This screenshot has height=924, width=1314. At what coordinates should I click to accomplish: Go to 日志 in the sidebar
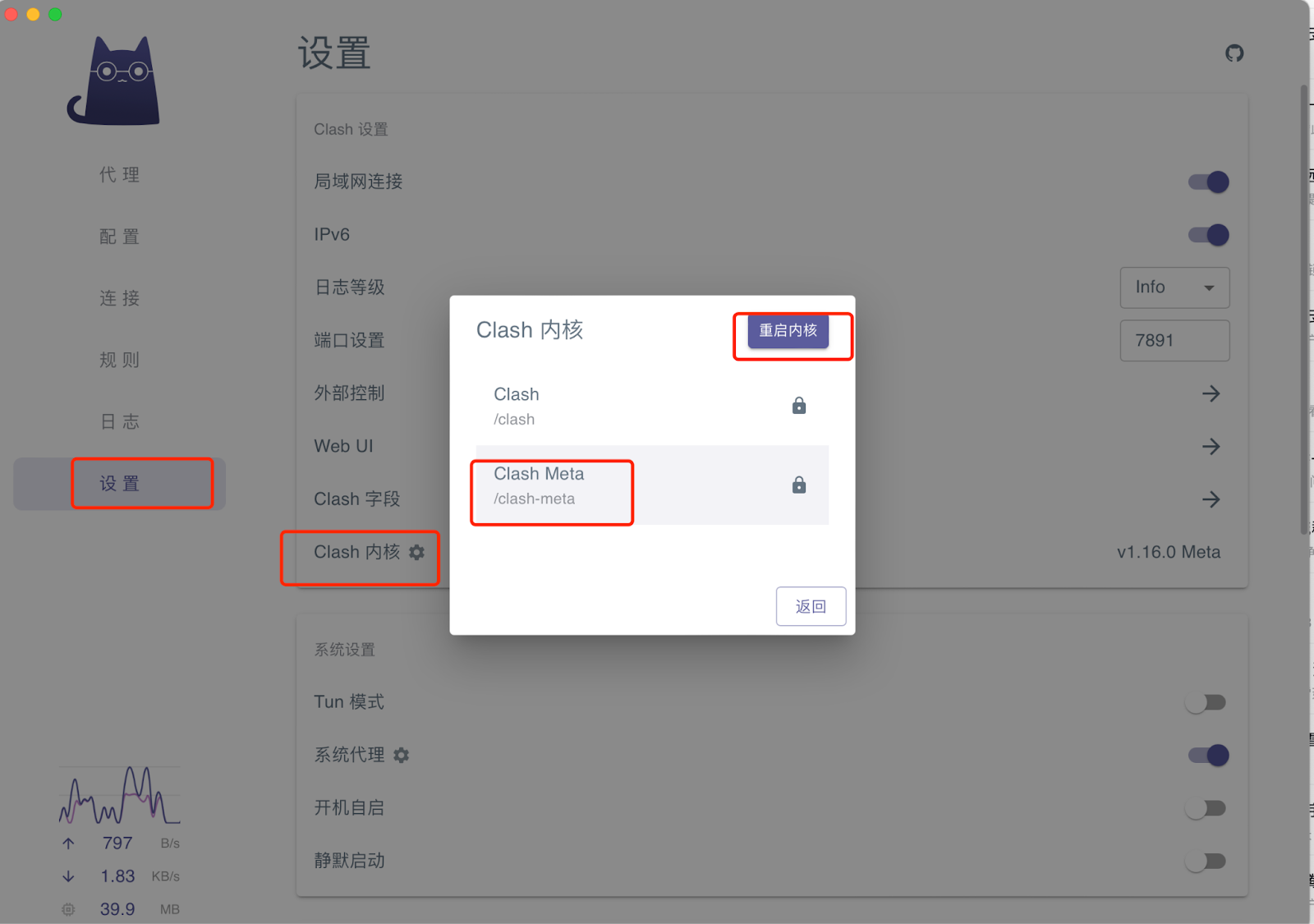120,421
